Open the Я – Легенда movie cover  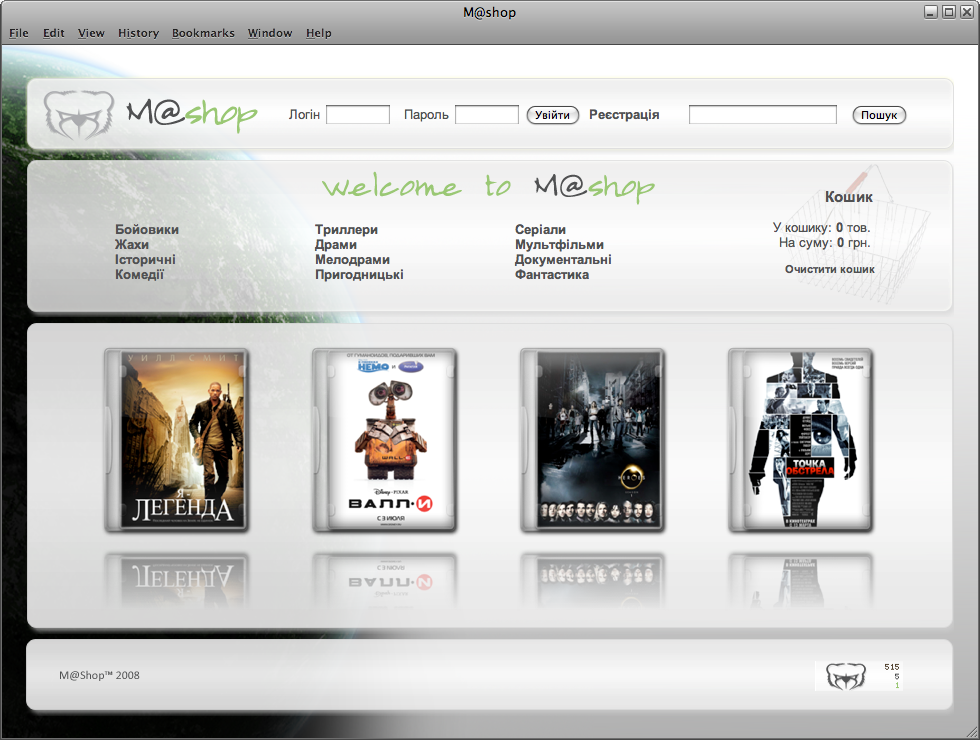point(177,441)
